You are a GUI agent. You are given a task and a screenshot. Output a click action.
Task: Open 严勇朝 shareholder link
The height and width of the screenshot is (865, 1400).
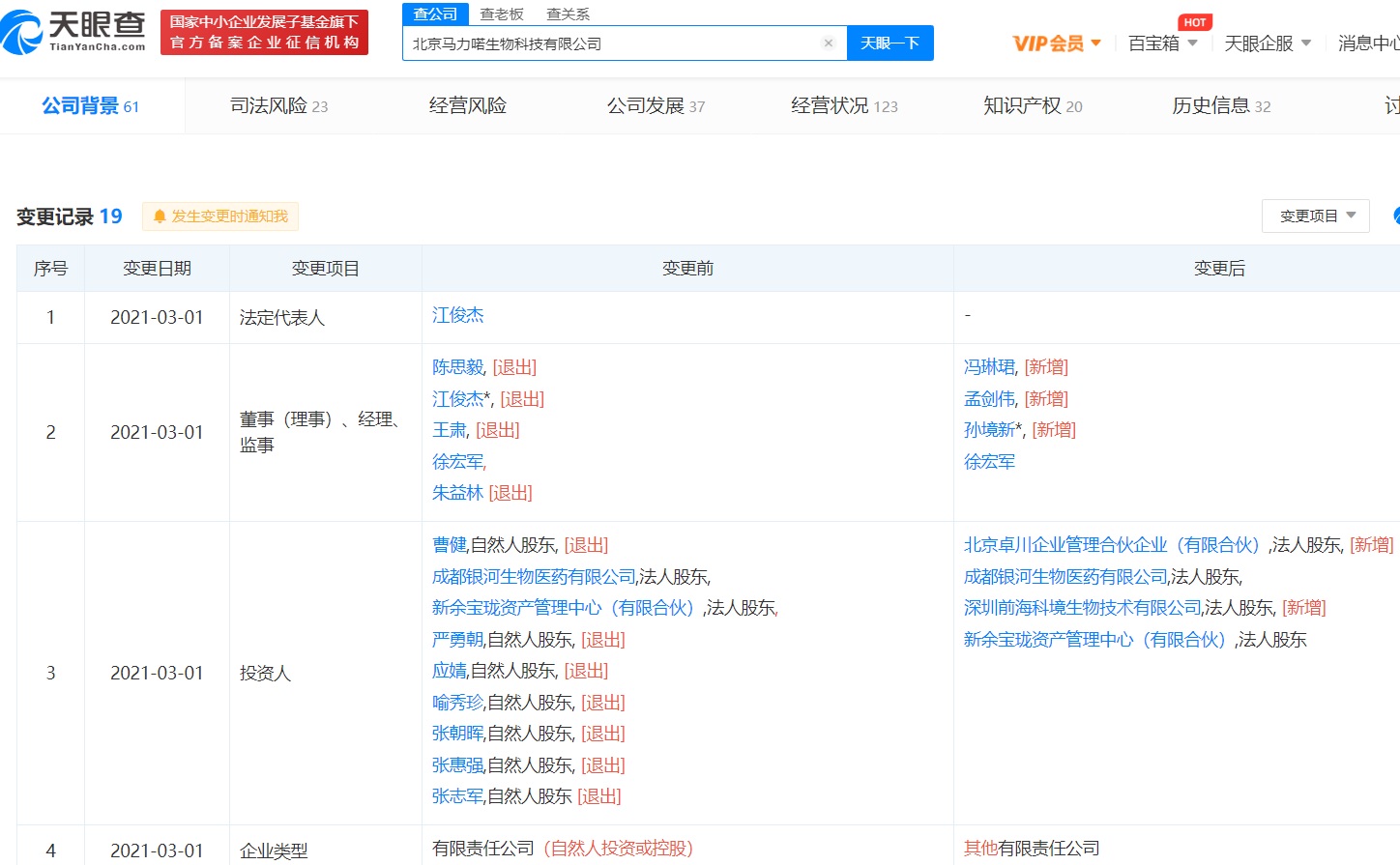tap(458, 640)
